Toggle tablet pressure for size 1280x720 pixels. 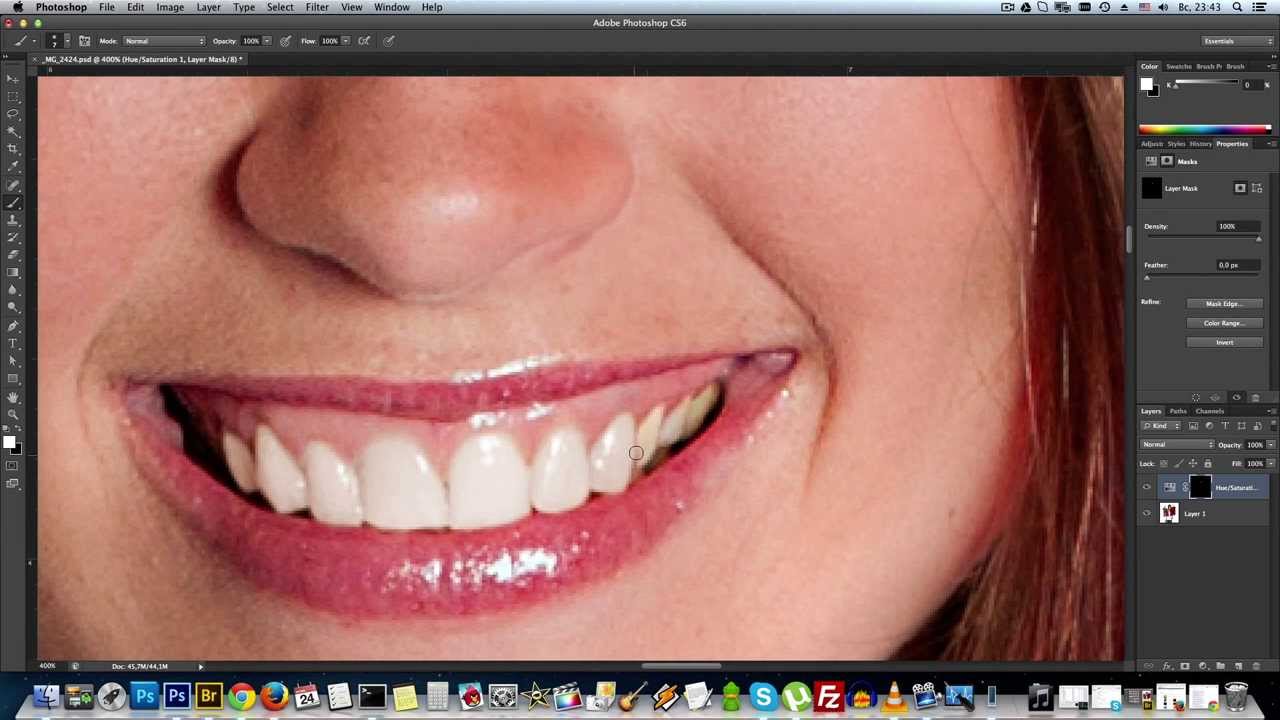tap(389, 41)
